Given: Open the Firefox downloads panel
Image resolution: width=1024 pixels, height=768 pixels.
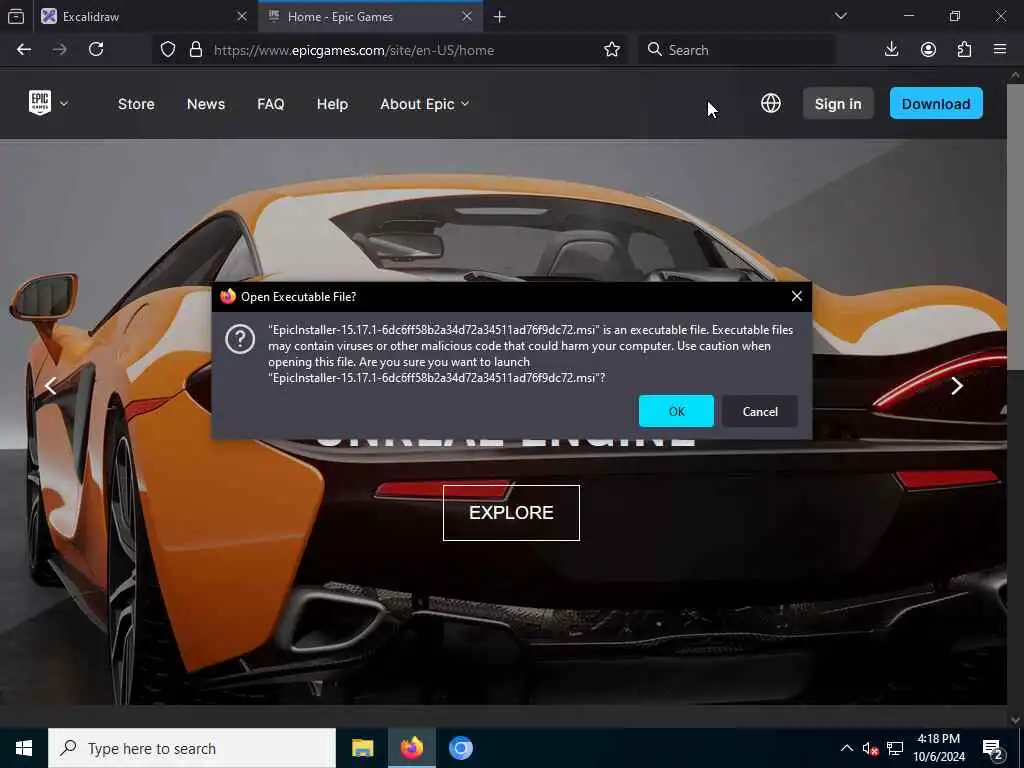Looking at the screenshot, I should (x=891, y=50).
